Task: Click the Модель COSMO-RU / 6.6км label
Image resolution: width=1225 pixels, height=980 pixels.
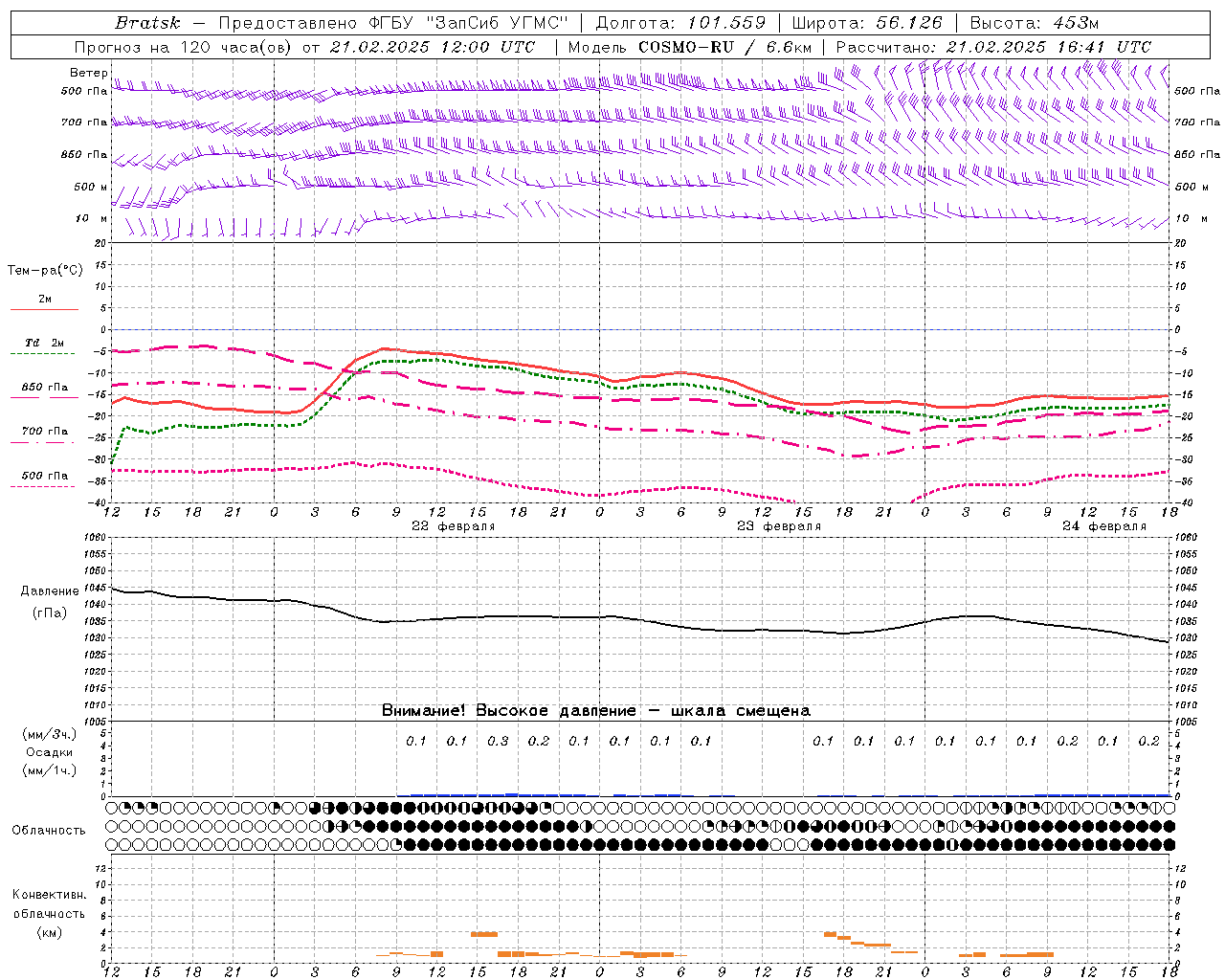Action: click(690, 47)
